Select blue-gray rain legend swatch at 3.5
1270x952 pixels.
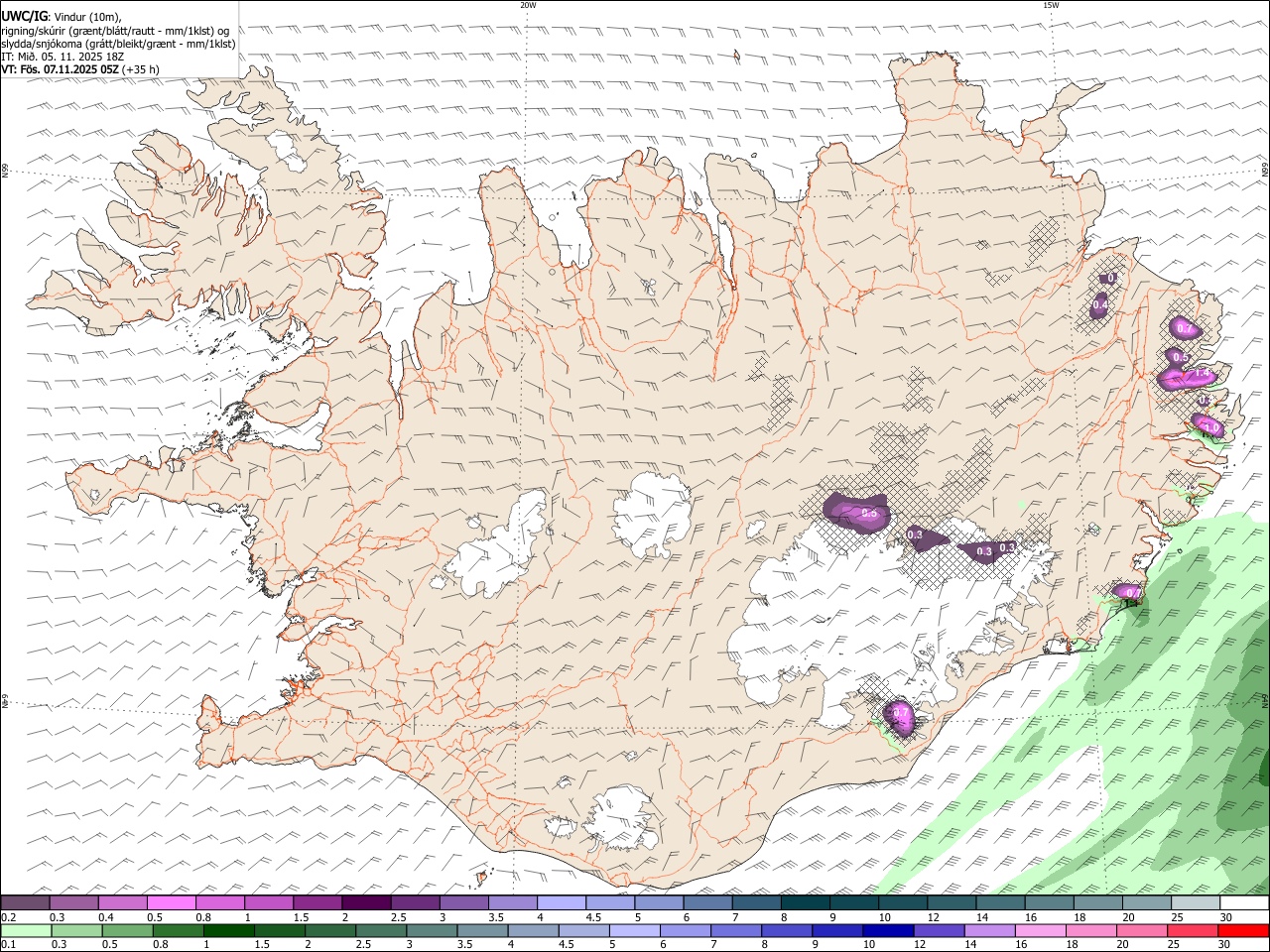point(482,930)
